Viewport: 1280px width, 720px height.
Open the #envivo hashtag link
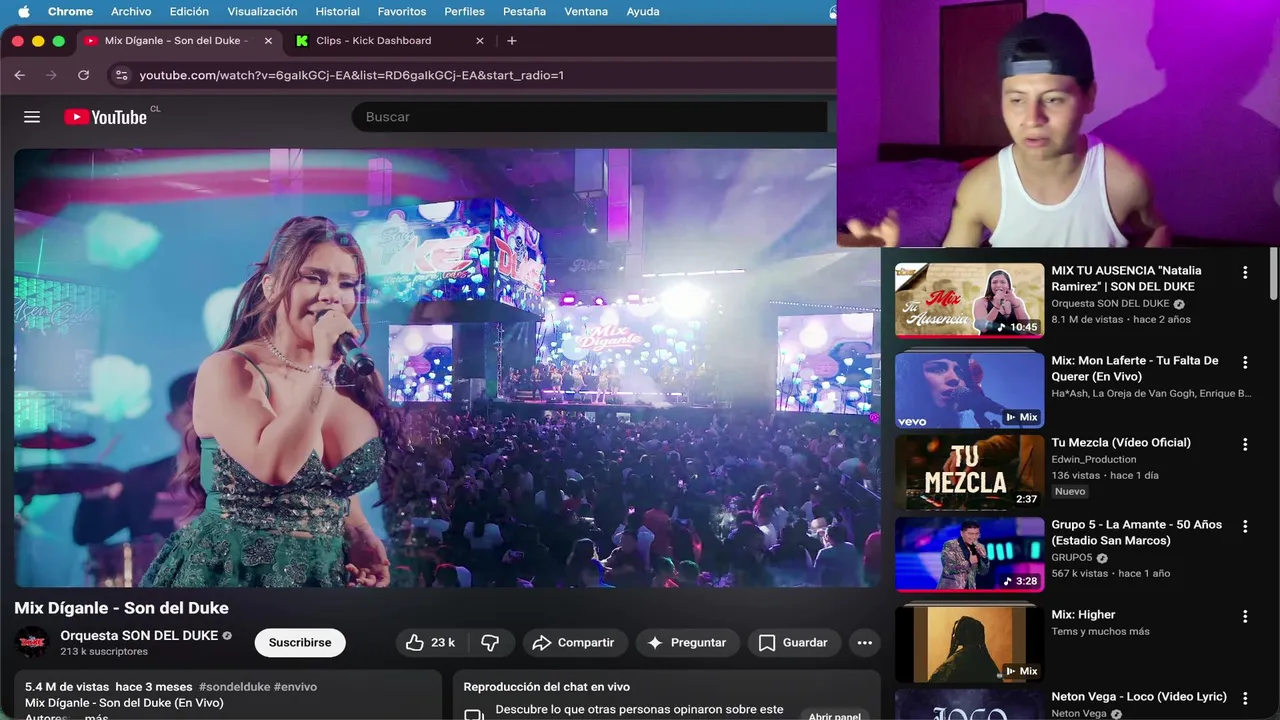(x=295, y=687)
